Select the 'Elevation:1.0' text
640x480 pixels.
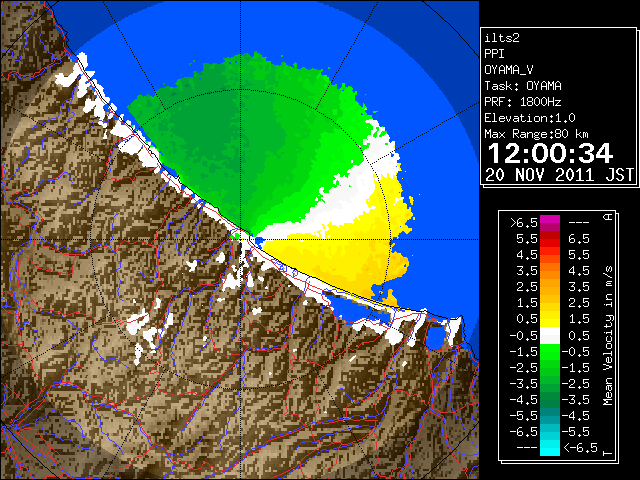click(530, 118)
